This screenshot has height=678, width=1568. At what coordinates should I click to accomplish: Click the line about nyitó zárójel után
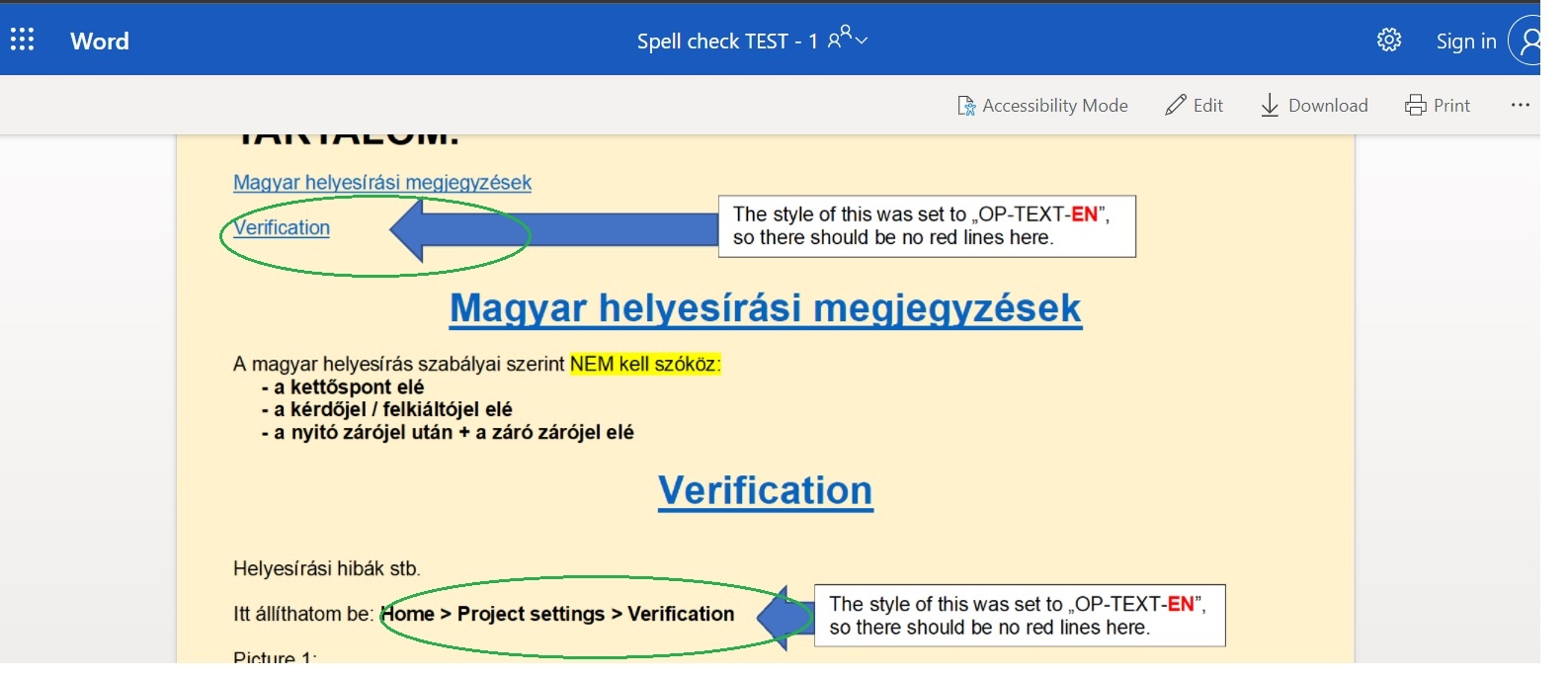448,432
